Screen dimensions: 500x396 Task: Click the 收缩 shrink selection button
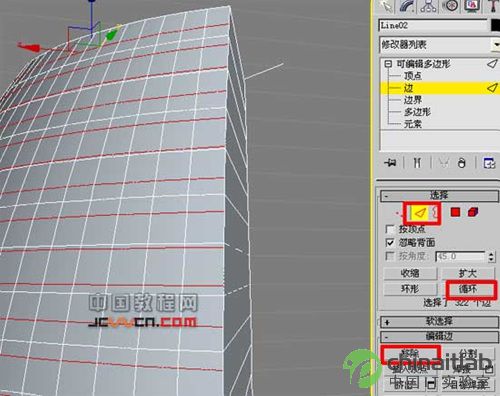(x=410, y=273)
